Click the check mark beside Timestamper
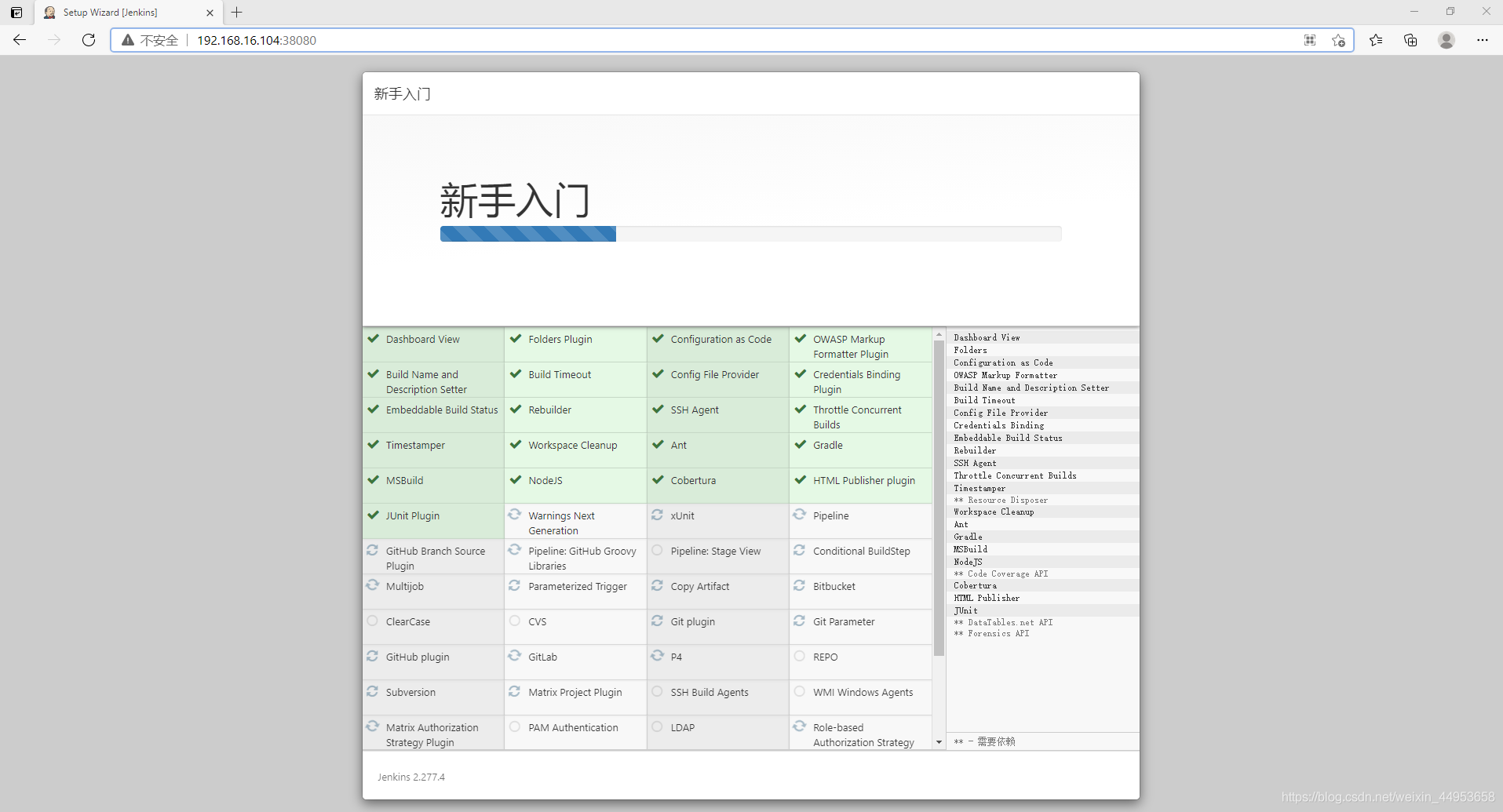This screenshot has width=1503, height=812. click(x=373, y=445)
